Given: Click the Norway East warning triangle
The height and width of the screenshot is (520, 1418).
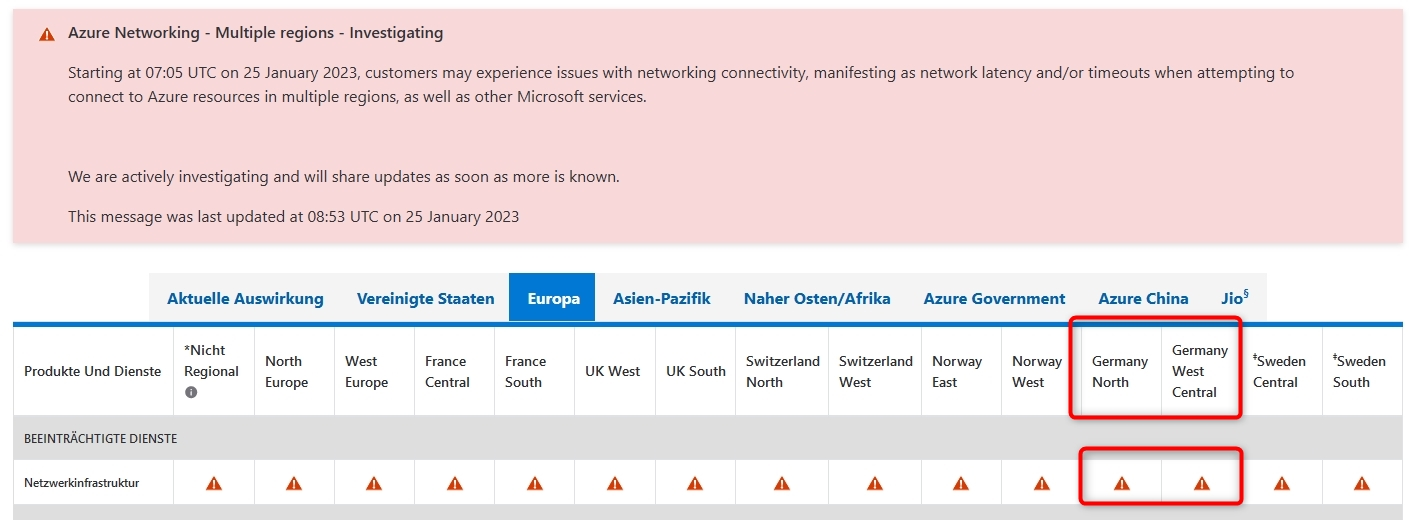Looking at the screenshot, I should tap(961, 483).
